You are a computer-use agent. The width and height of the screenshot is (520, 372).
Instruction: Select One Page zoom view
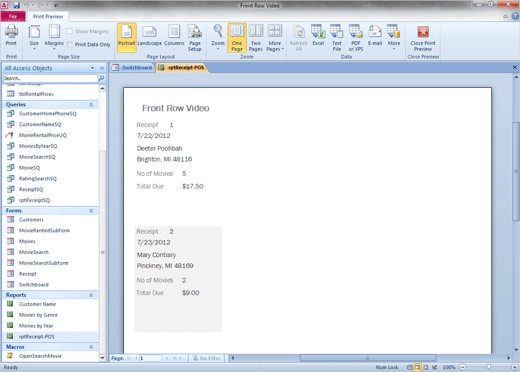pos(237,37)
